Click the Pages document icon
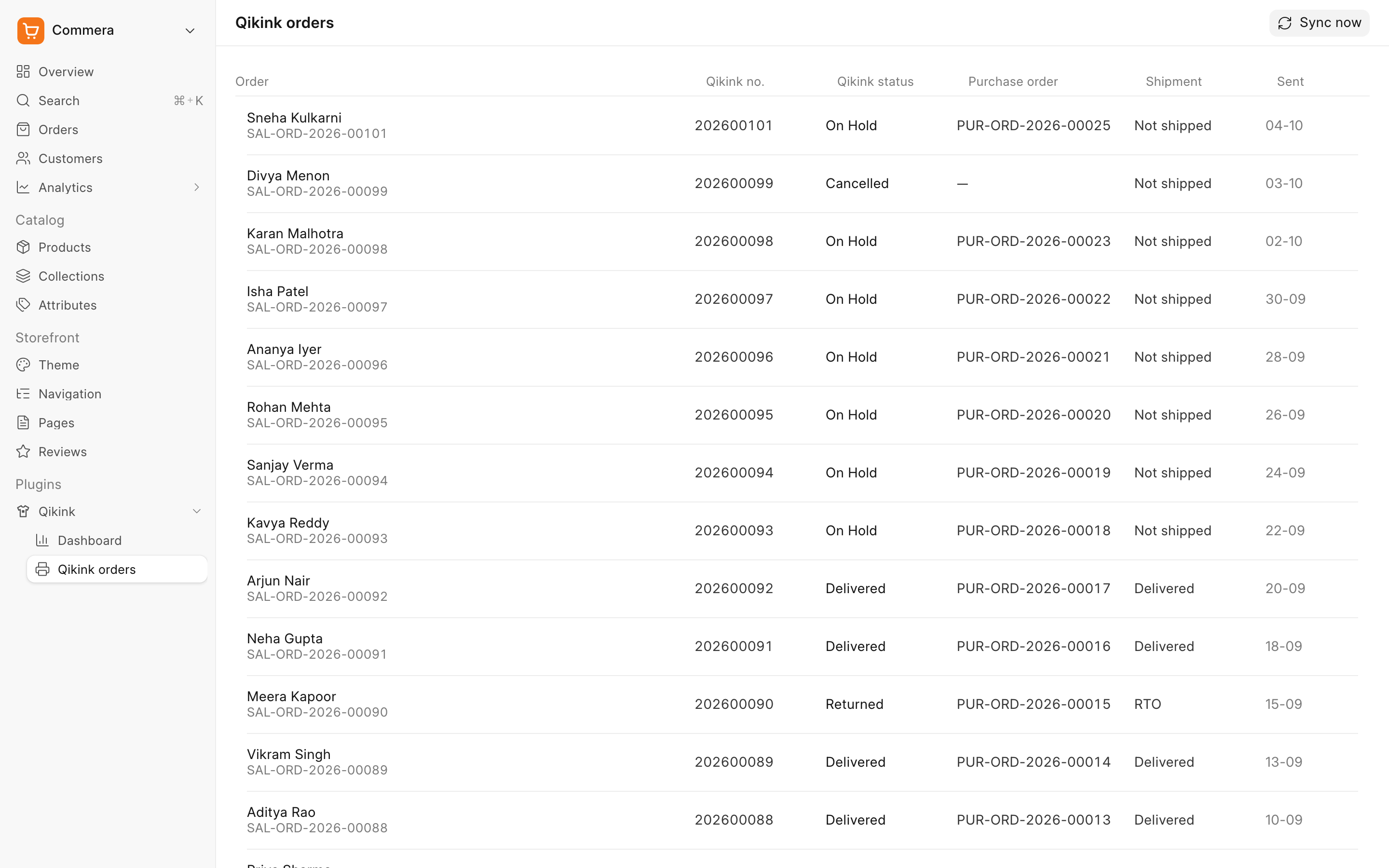The image size is (1389, 868). click(x=23, y=423)
